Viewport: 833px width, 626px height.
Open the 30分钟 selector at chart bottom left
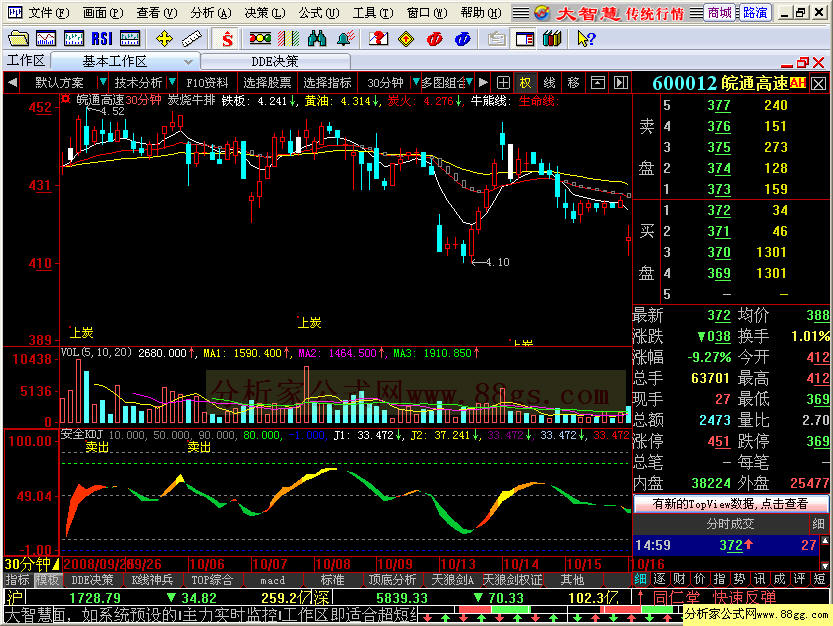pos(31,564)
